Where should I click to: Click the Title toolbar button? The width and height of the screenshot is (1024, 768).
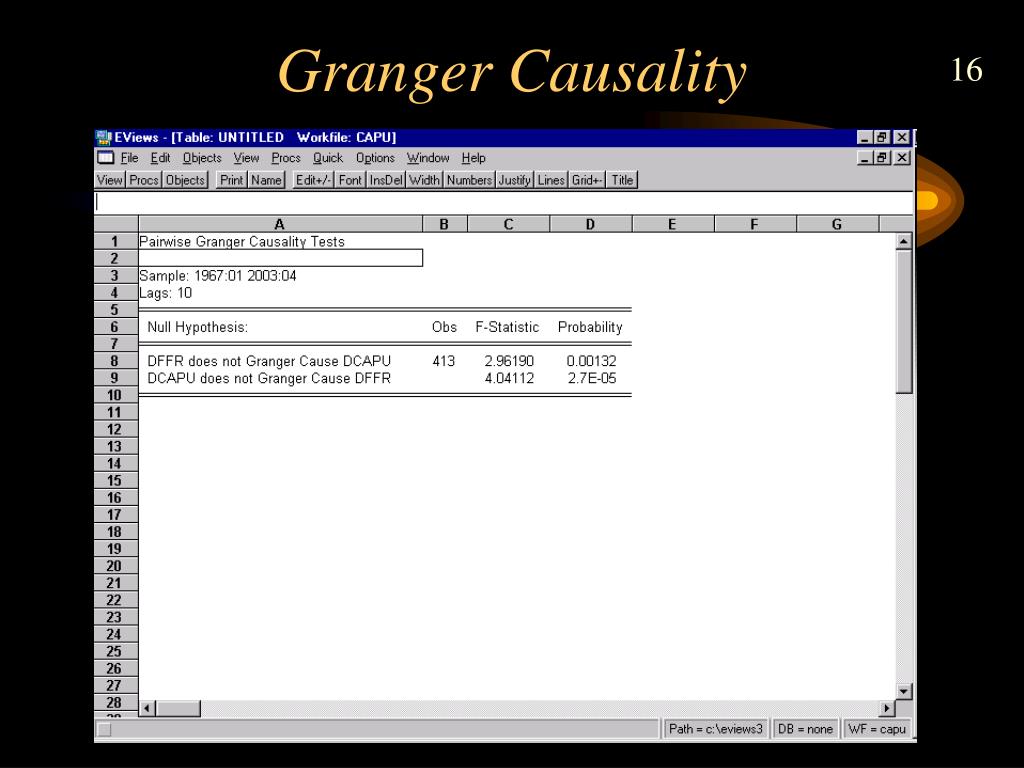point(622,180)
